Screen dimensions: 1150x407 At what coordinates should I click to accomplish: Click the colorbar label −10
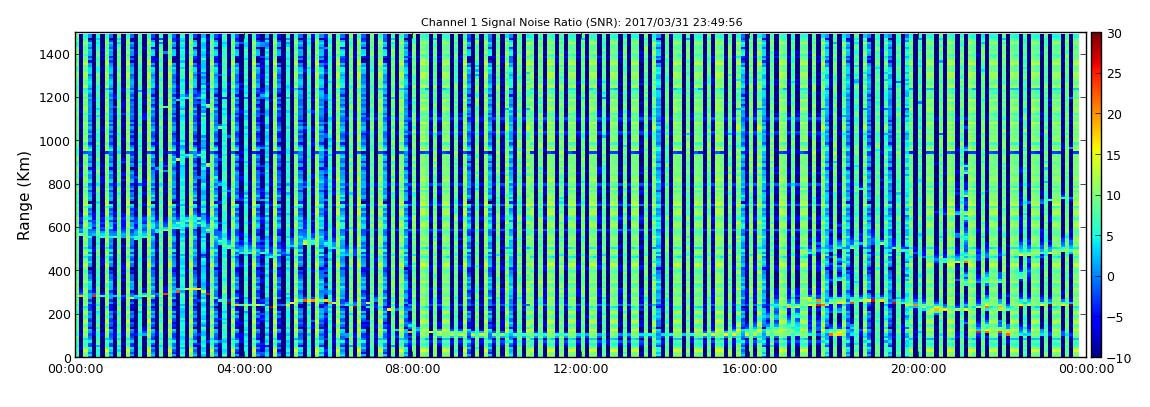1117,358
